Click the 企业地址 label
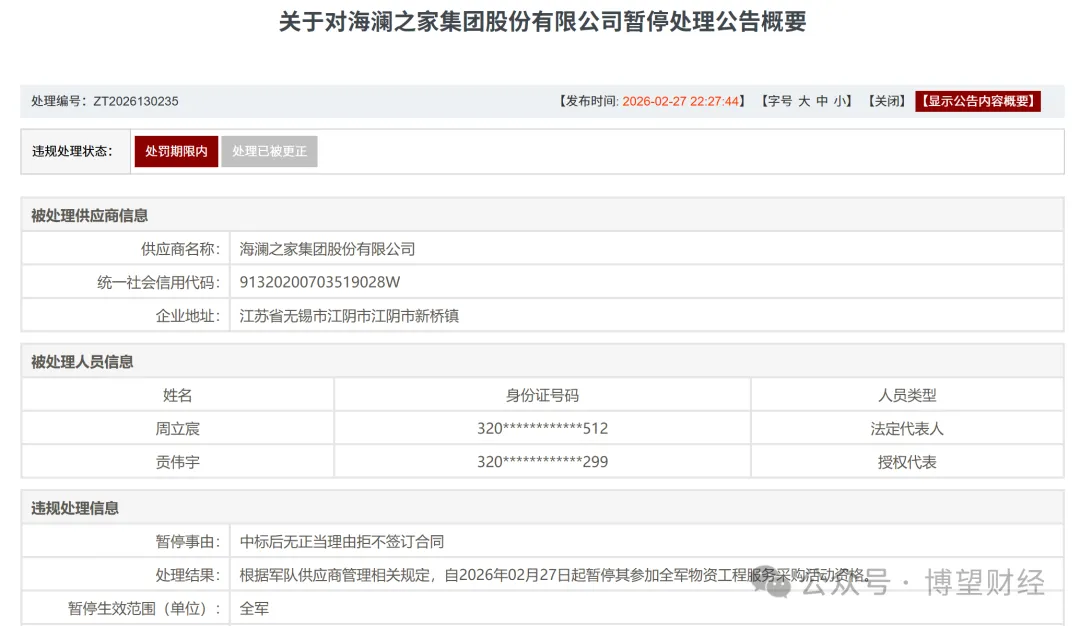Screen dimensions: 1080x626 click(x=188, y=316)
